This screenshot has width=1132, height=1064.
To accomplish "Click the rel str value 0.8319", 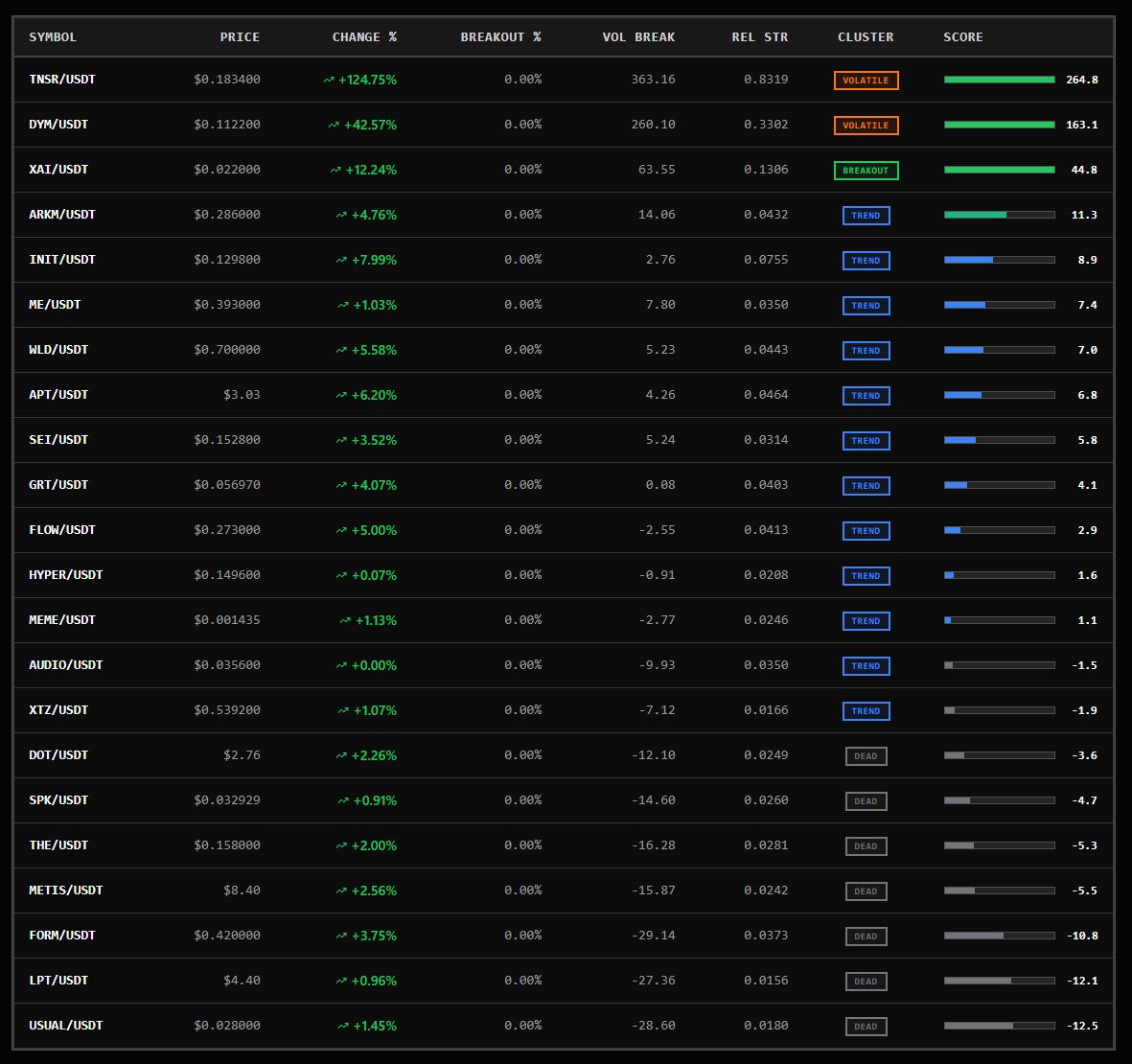I will point(766,80).
